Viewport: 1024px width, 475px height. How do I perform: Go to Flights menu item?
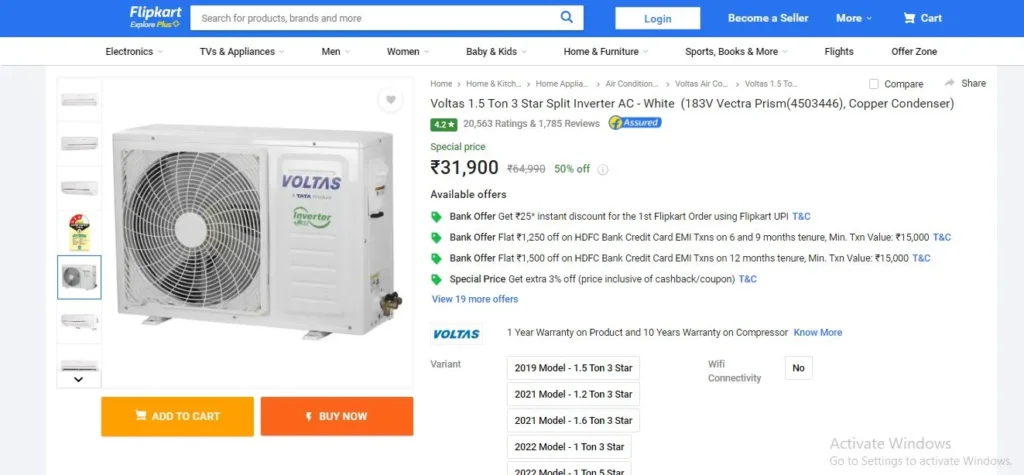pos(839,52)
